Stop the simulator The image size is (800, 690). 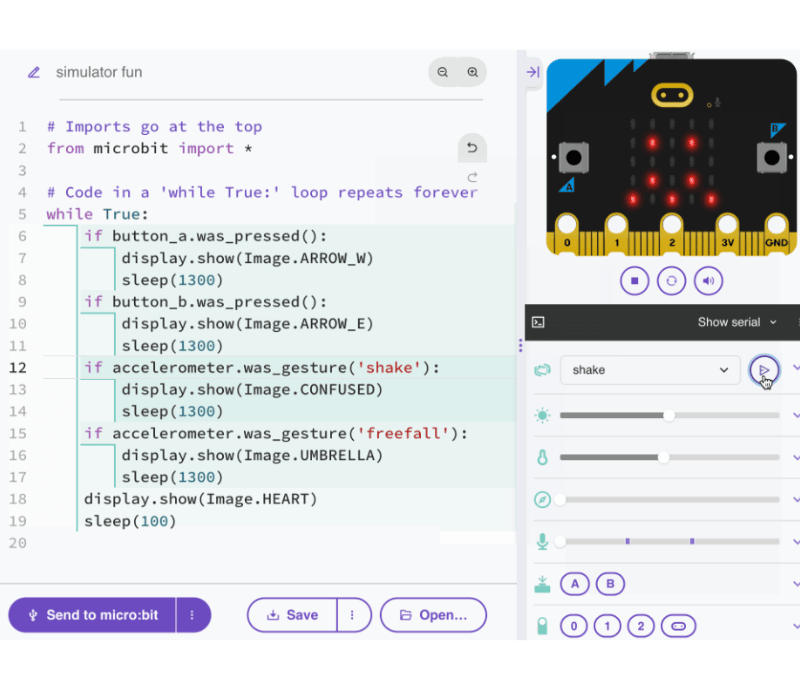(x=634, y=281)
